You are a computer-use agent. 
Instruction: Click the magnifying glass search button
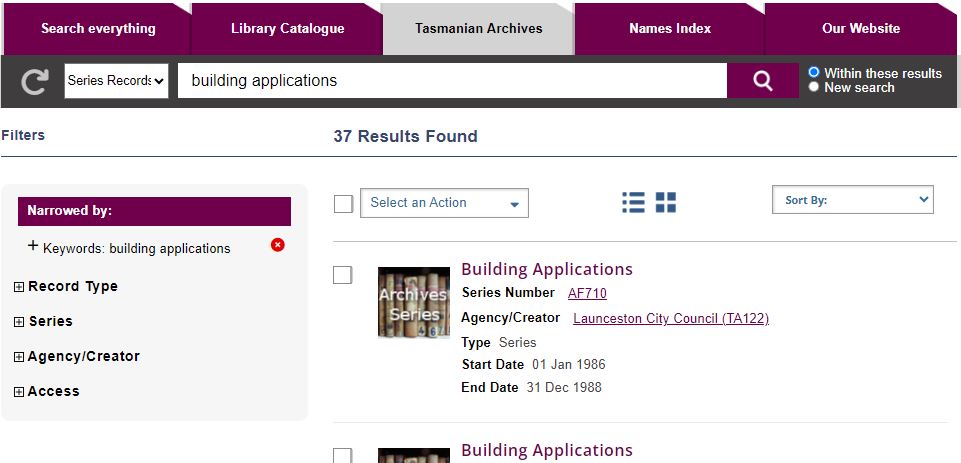[762, 81]
